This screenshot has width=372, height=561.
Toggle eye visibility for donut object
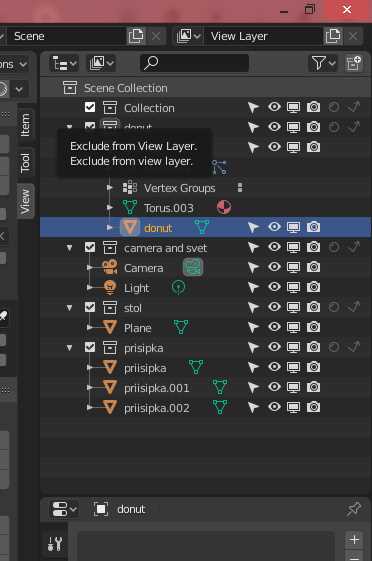[274, 227]
